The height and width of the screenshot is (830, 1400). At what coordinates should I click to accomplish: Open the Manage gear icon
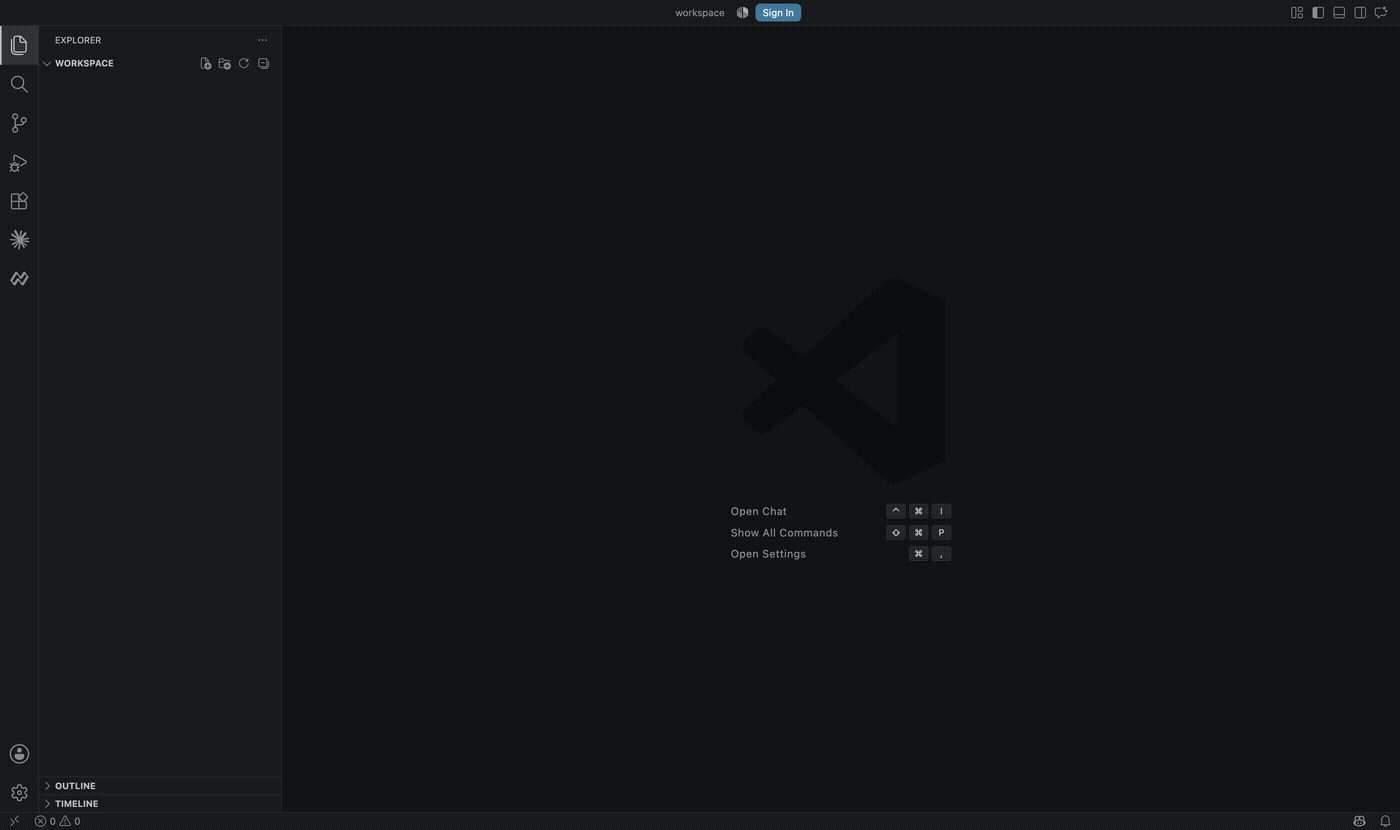[x=19, y=793]
